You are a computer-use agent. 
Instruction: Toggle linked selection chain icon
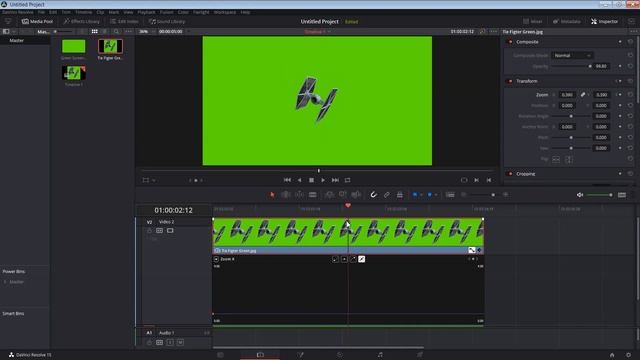tap(387, 195)
